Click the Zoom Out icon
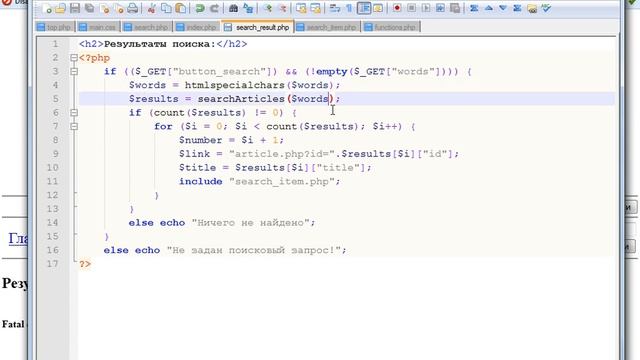This screenshot has height=360, width=640. pyautogui.click(x=282, y=8)
